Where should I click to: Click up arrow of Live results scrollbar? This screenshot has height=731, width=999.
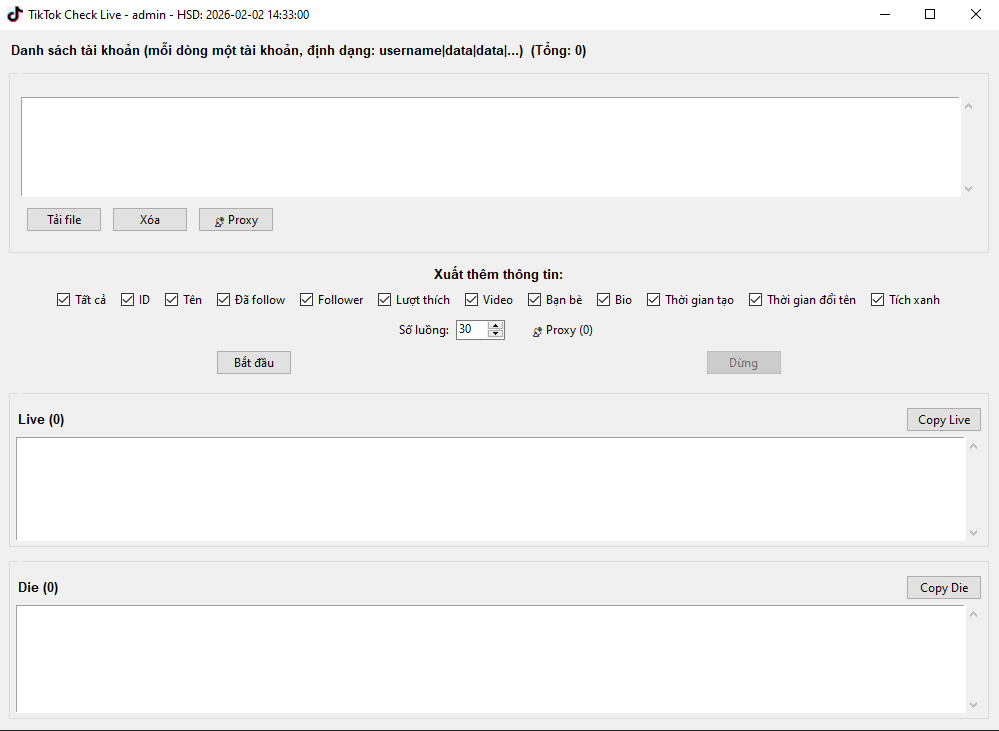click(974, 446)
